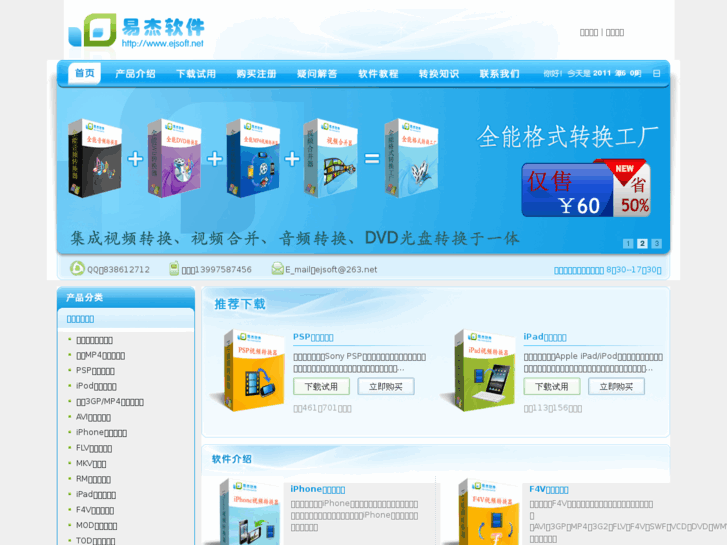727x545 pixels.
Task: Click the 产品分类 sidebar header
Action: (126, 297)
